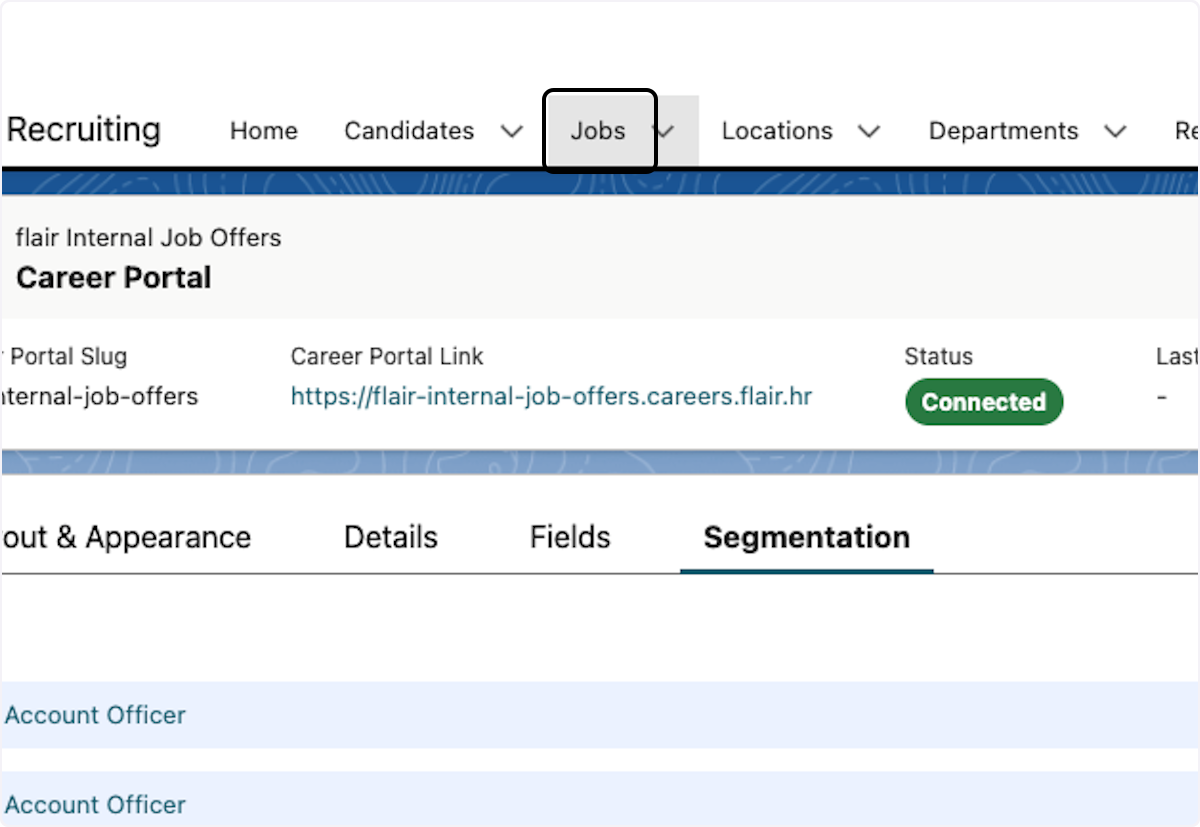Expand the Candidates dropdown chevron
This screenshot has height=827, width=1200.
coord(512,131)
